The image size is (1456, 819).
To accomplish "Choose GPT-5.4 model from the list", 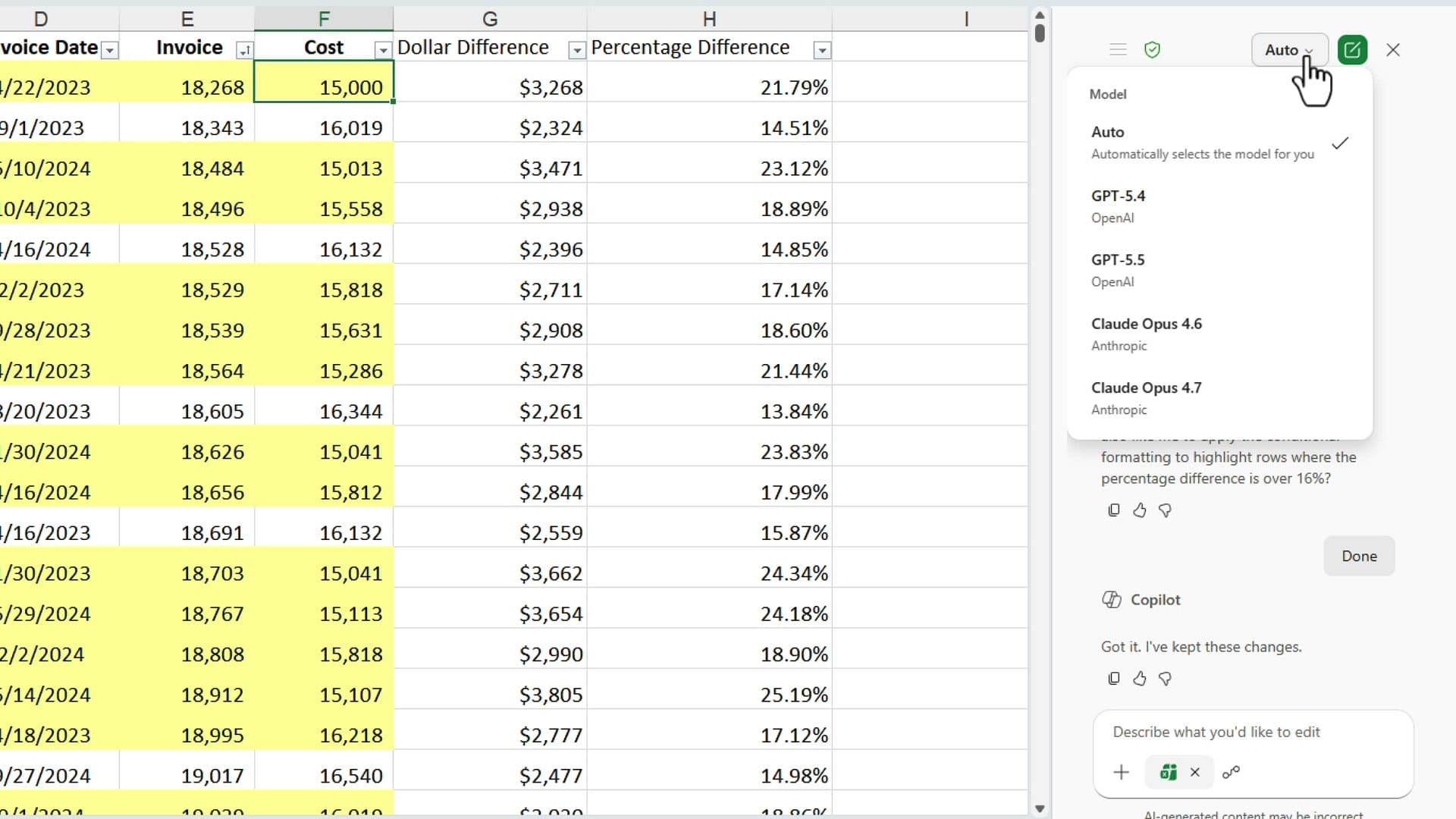I will pyautogui.click(x=1219, y=206).
